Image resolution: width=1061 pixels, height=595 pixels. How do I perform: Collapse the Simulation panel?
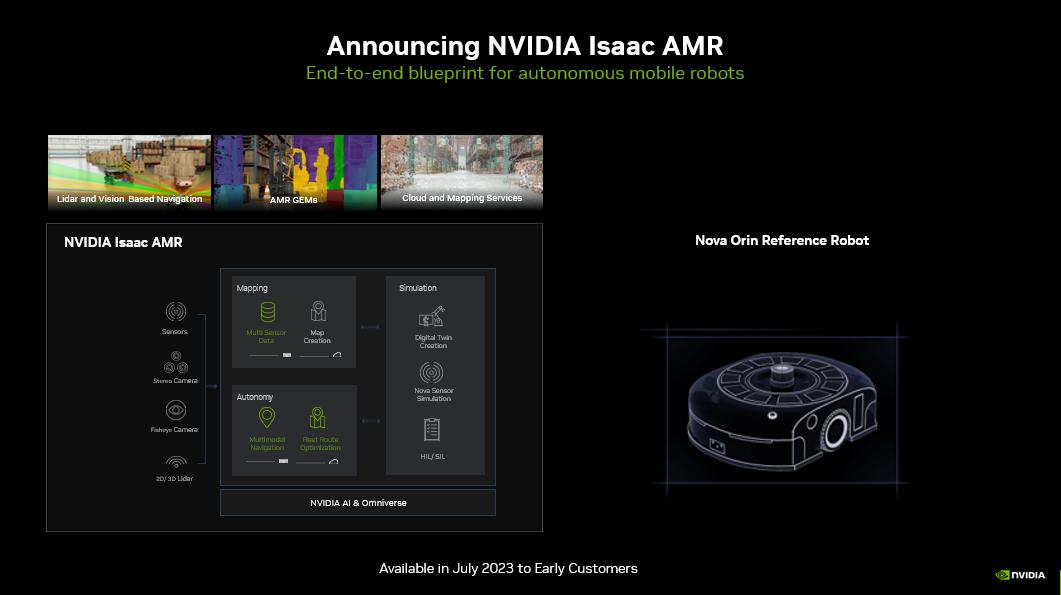[x=417, y=289]
